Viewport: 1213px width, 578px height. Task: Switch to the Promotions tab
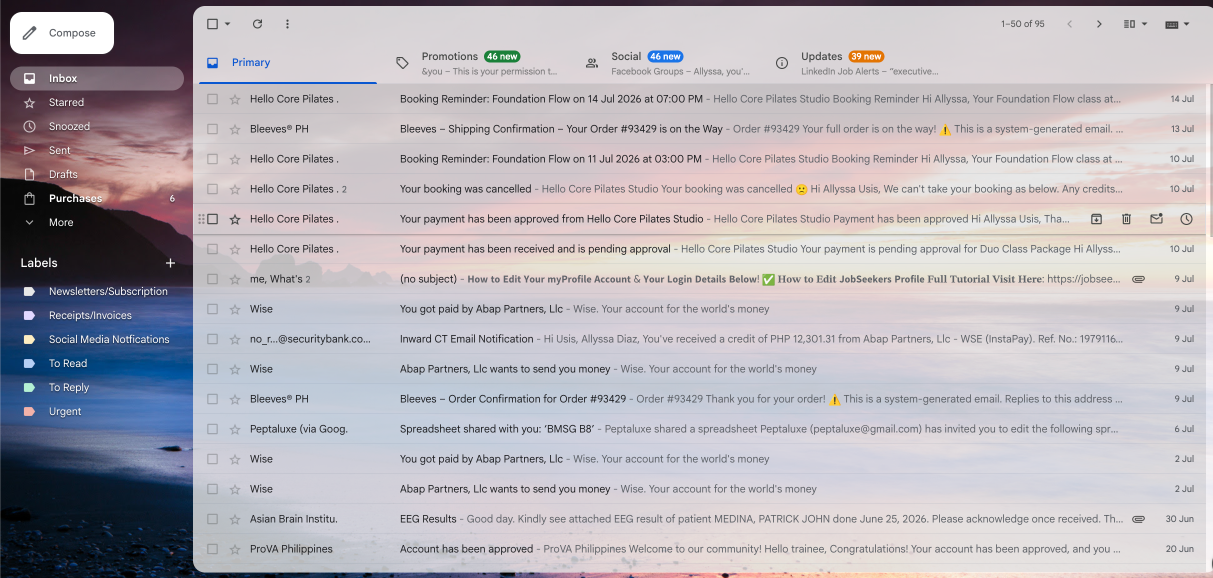tap(479, 62)
